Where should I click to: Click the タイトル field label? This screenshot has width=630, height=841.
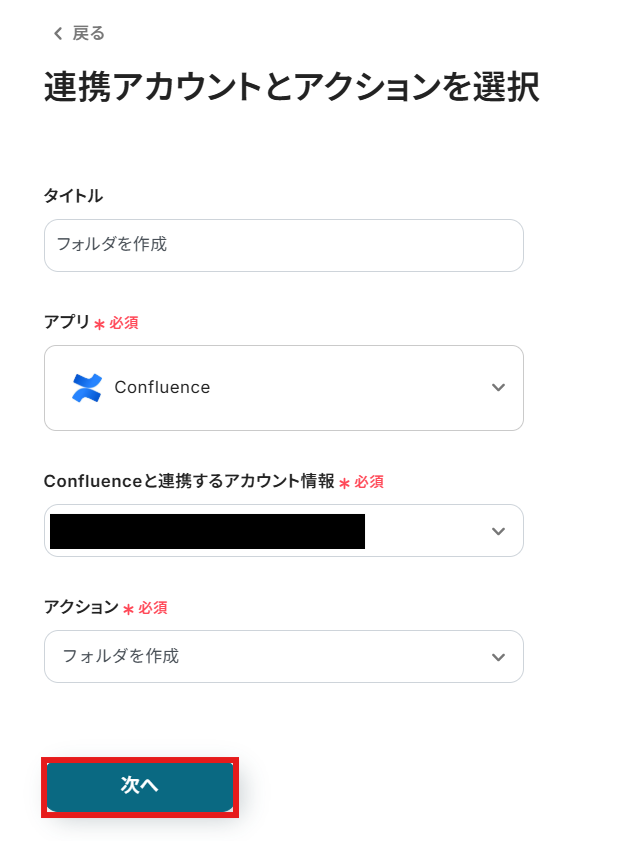pos(73,196)
